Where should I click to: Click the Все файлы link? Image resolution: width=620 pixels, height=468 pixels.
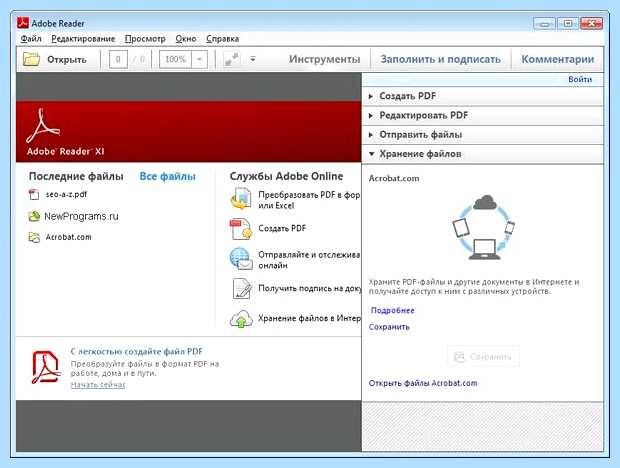[168, 176]
